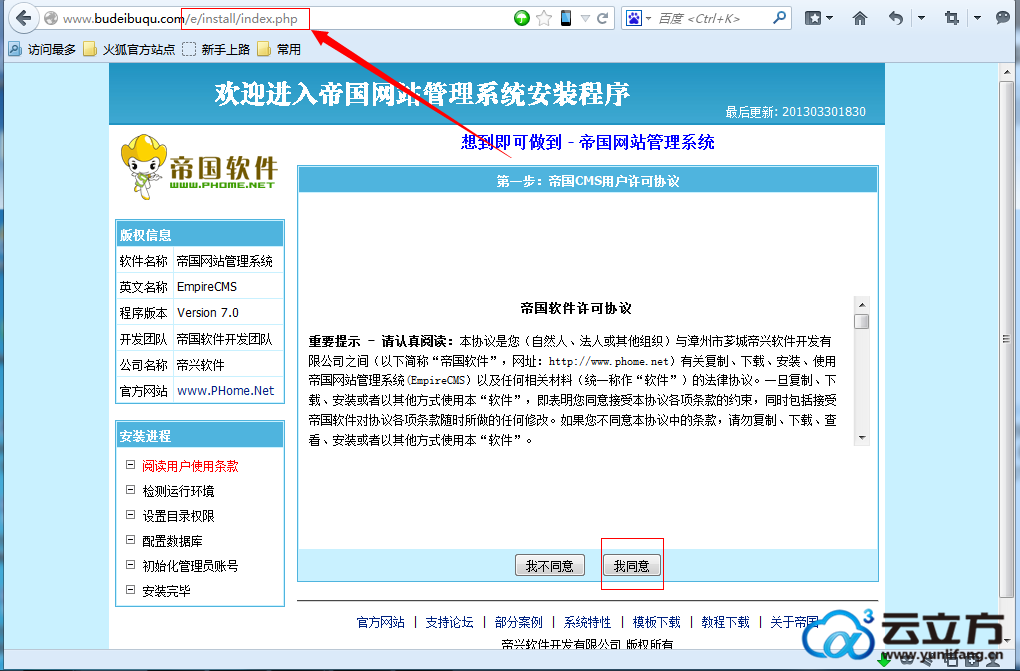1020x671 pixels.
Task: Select the 检测运行环境 install step
Action: (178, 491)
